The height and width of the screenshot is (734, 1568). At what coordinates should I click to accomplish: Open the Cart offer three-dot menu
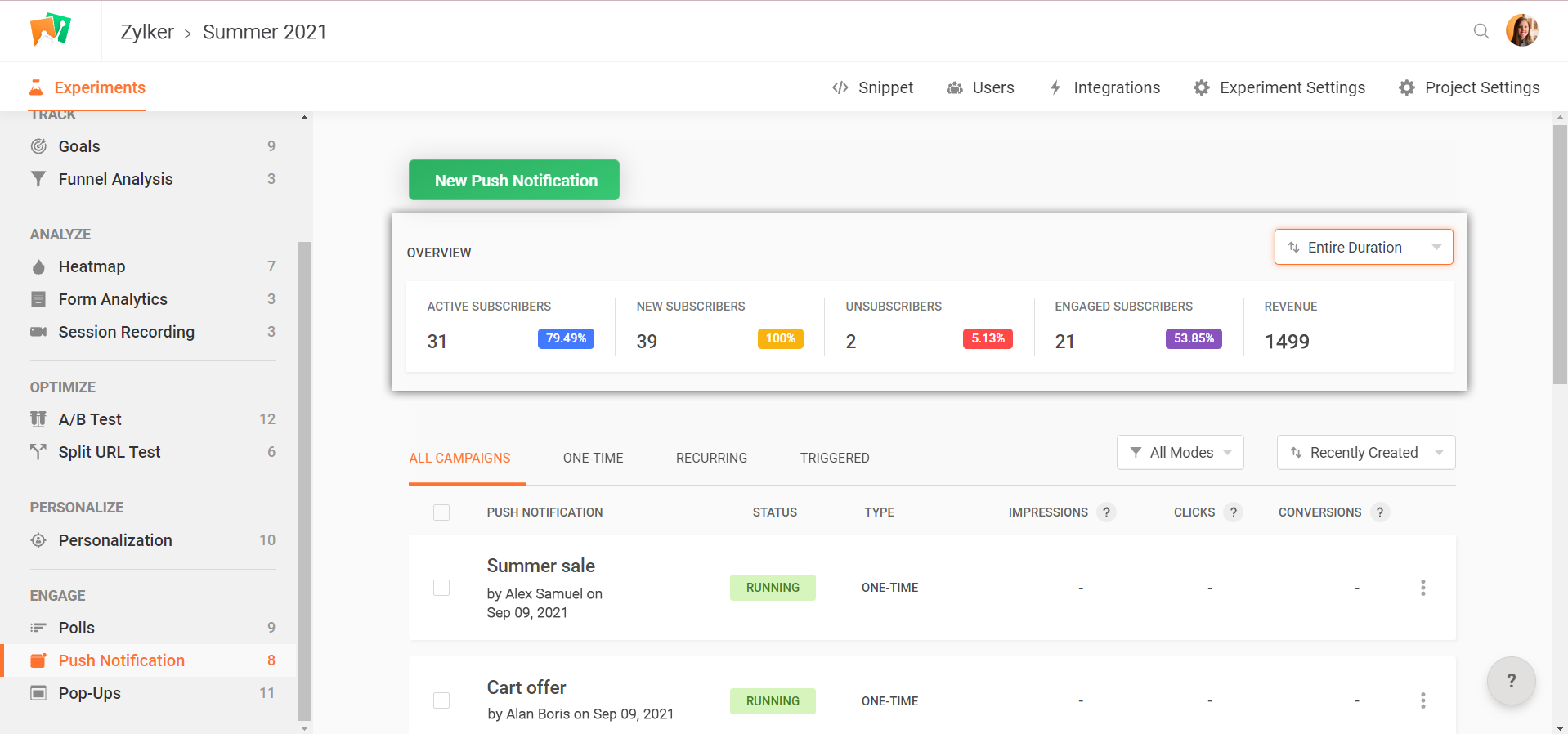1422,700
